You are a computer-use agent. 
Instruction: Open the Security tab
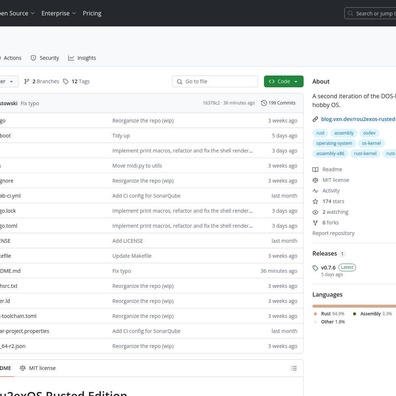click(45, 58)
